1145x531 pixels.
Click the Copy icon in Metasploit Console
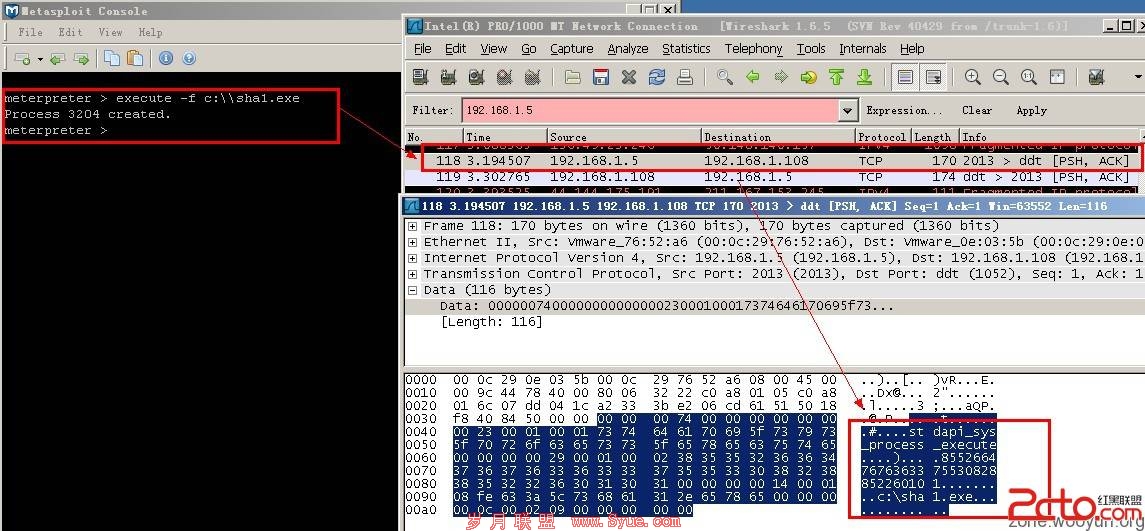click(x=112, y=58)
